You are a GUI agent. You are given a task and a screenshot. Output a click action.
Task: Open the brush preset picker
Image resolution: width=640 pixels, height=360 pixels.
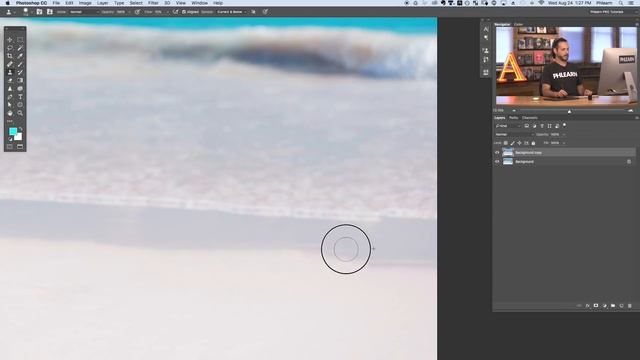tap(26, 12)
